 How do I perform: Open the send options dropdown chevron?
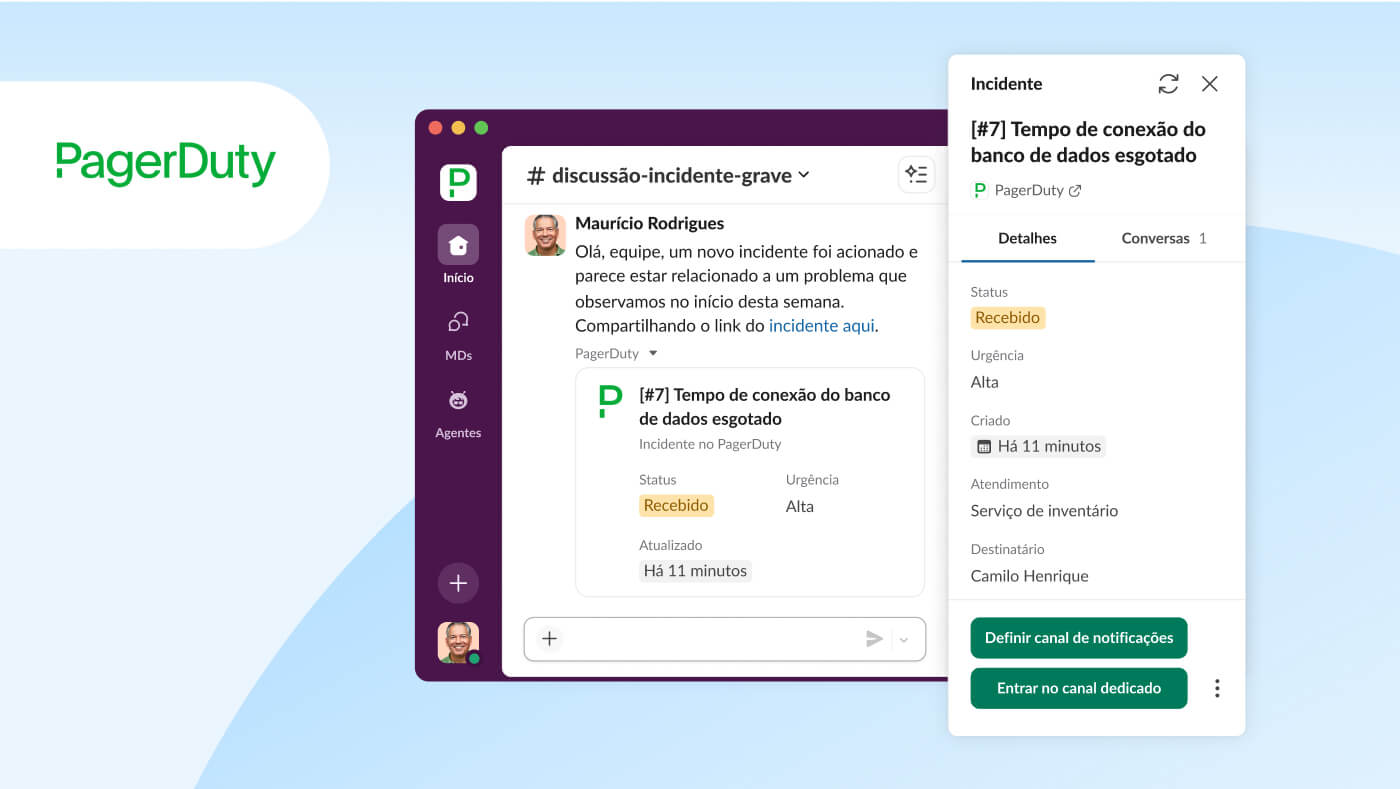click(x=904, y=640)
